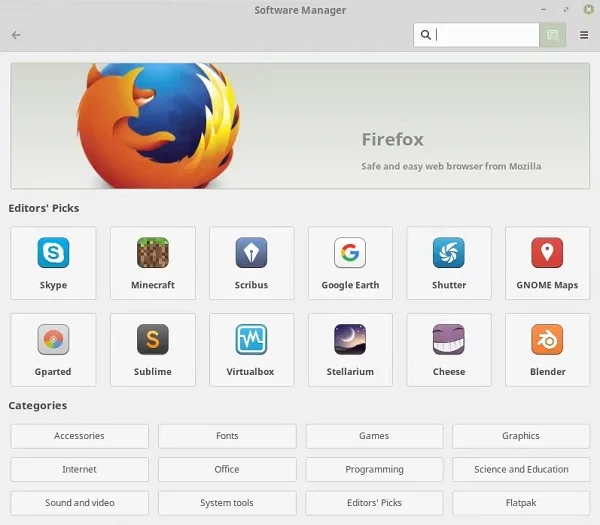Screen dimensions: 600x525
Task: Open the Firefox featured banner
Action: tap(300, 126)
